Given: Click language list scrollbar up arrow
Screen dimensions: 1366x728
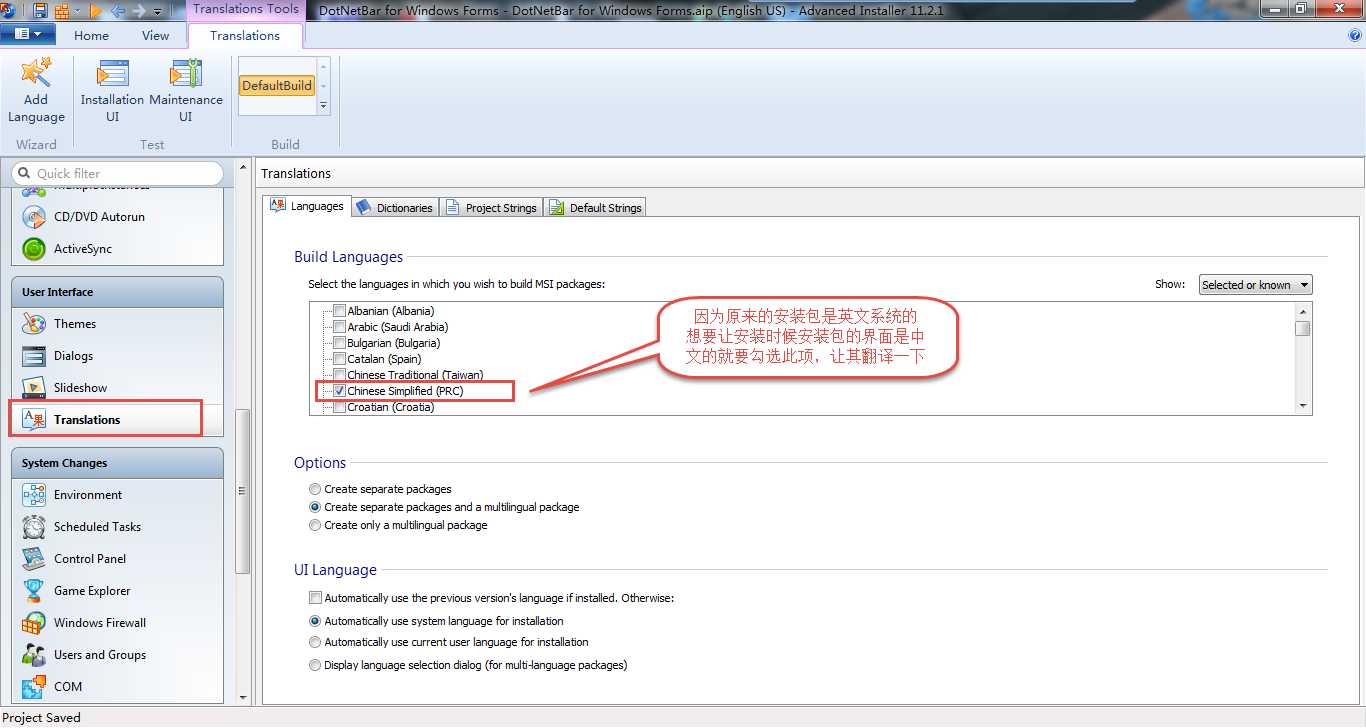Looking at the screenshot, I should click(x=1302, y=311).
